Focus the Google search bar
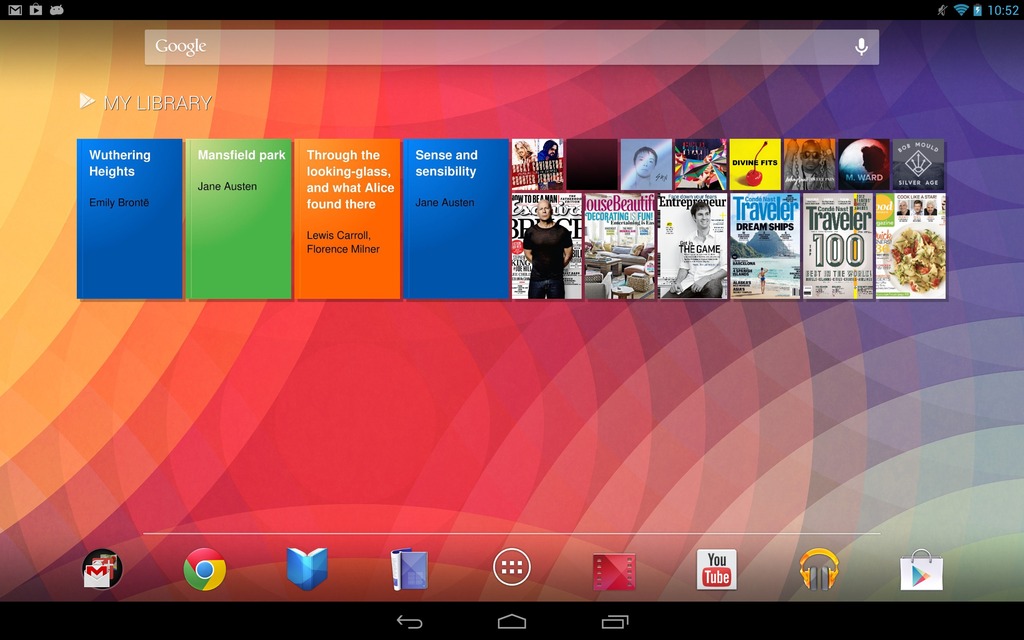The image size is (1024, 640). coord(511,47)
